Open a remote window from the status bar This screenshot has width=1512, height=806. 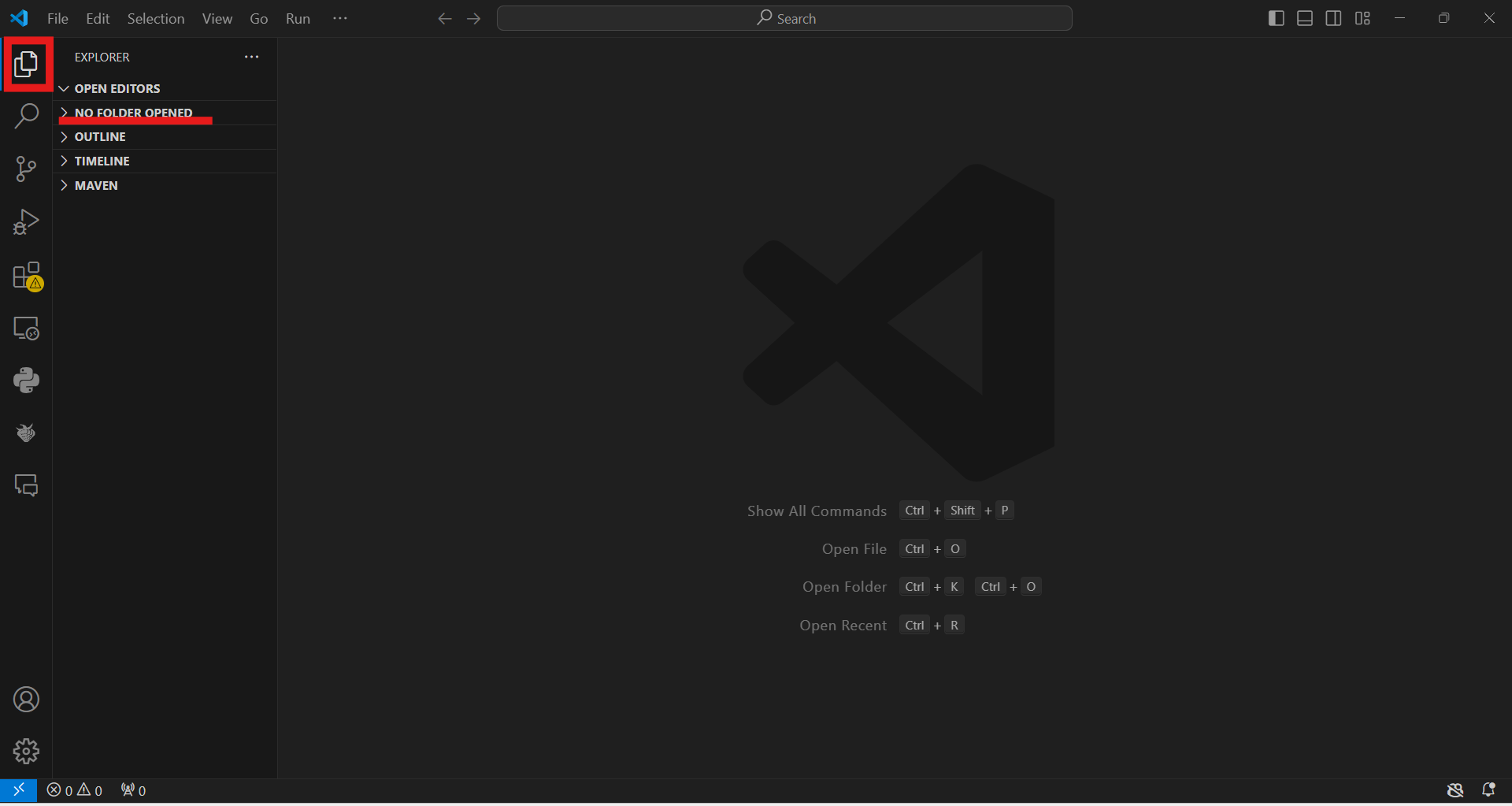coord(18,790)
